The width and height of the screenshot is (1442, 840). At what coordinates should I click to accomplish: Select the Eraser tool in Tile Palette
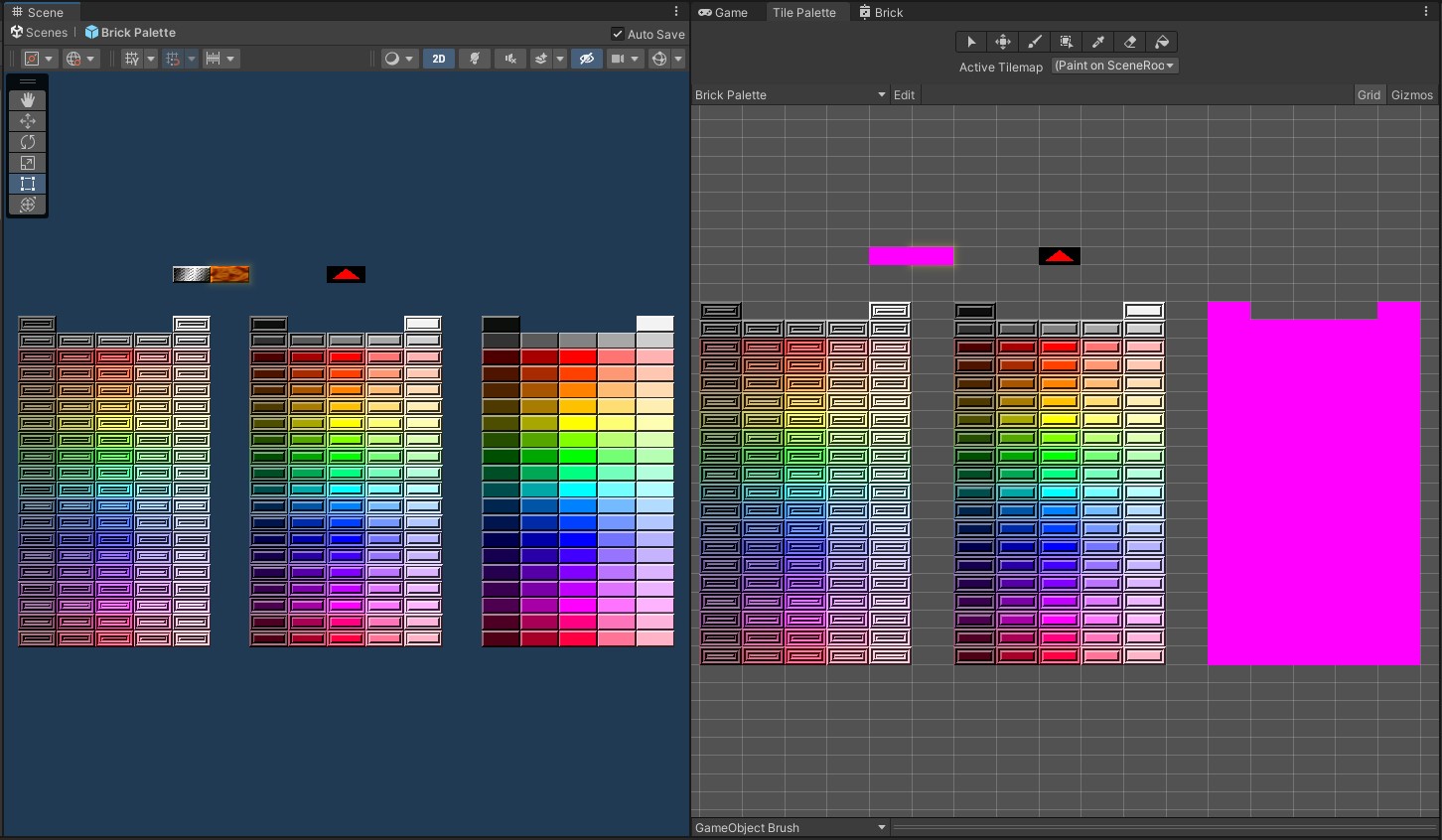(1130, 42)
